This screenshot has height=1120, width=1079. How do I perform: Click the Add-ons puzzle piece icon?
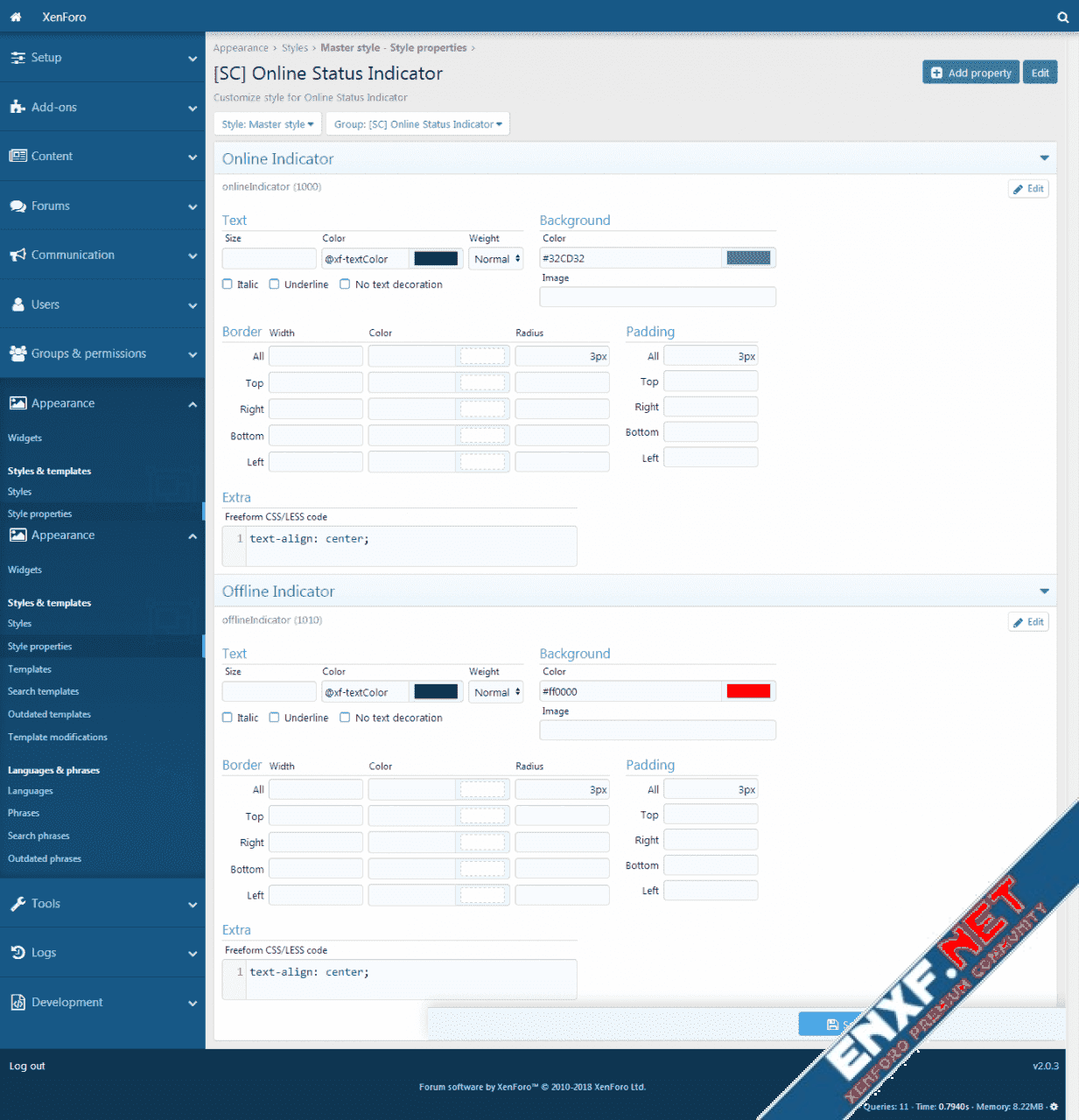click(18, 107)
